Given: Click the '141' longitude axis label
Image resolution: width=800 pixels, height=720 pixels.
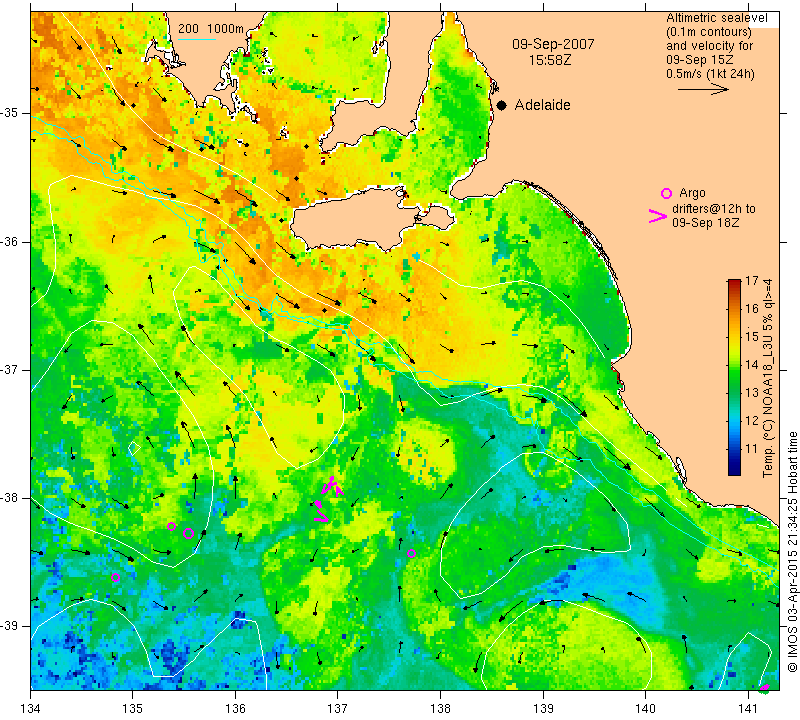Looking at the screenshot, I should point(748,709).
